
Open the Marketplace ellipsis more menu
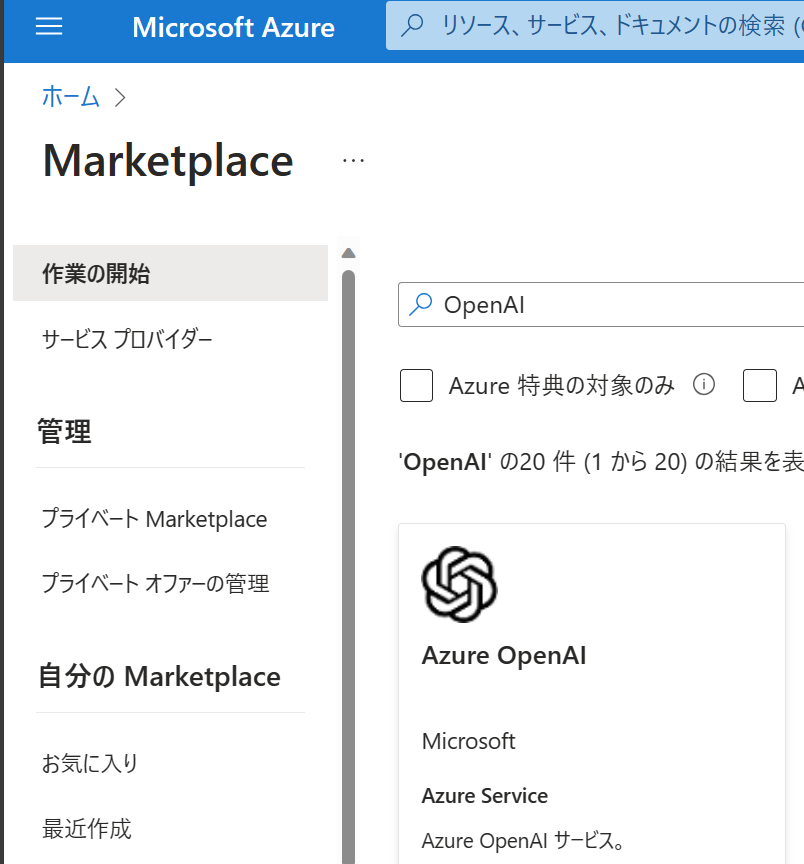coord(353,161)
